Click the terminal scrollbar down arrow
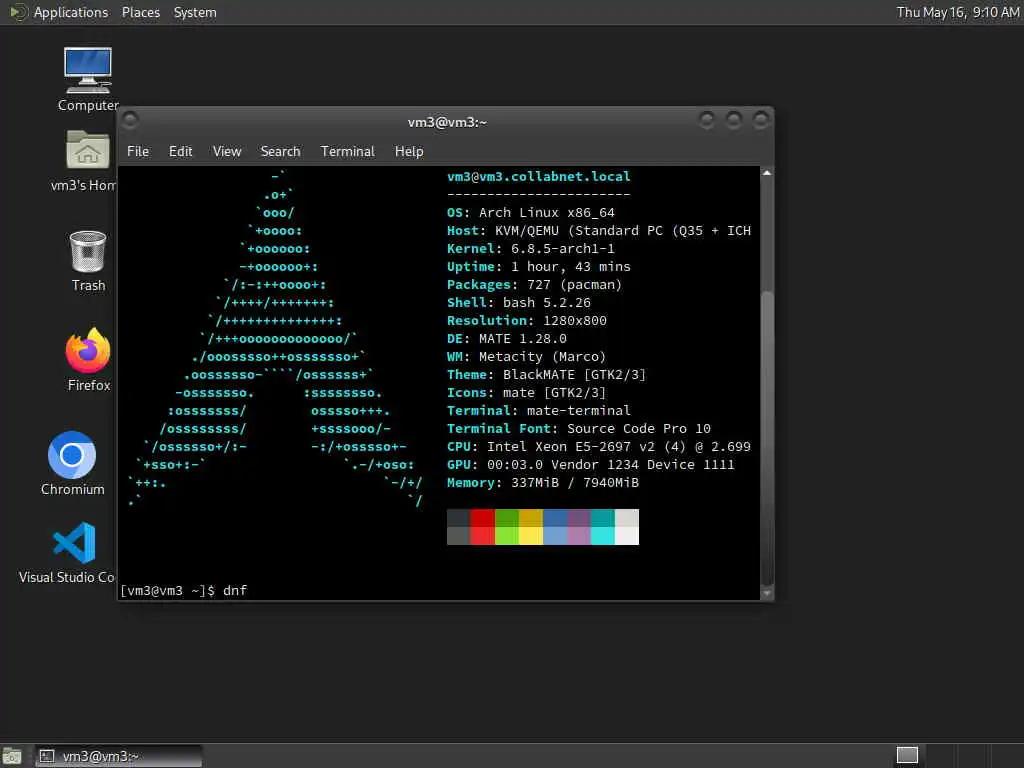Screen dimensions: 1024x768 tap(767, 593)
